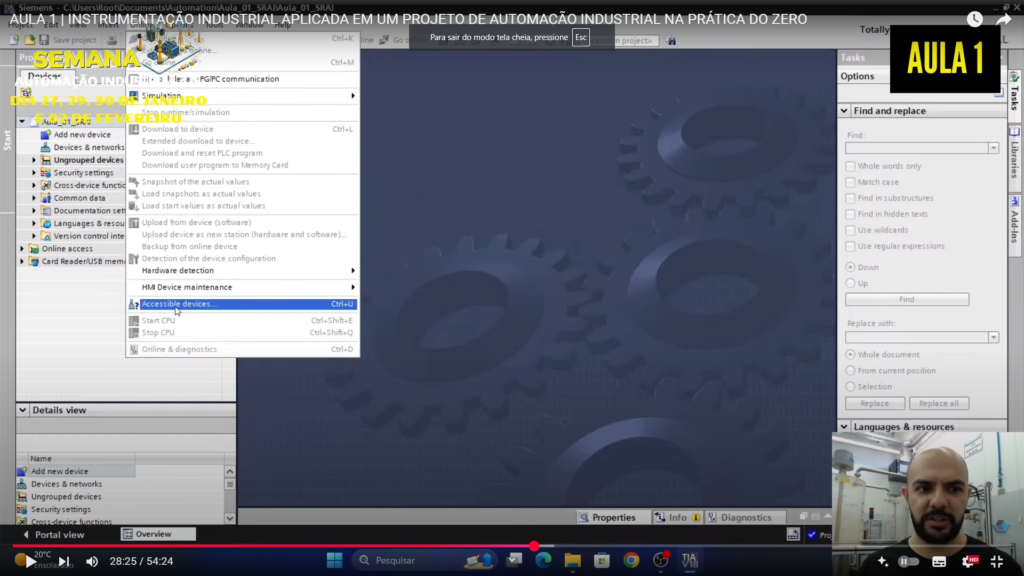Screen dimensions: 1024x576
Task: Click the Details view vertical scrollbar
Action: point(230,494)
